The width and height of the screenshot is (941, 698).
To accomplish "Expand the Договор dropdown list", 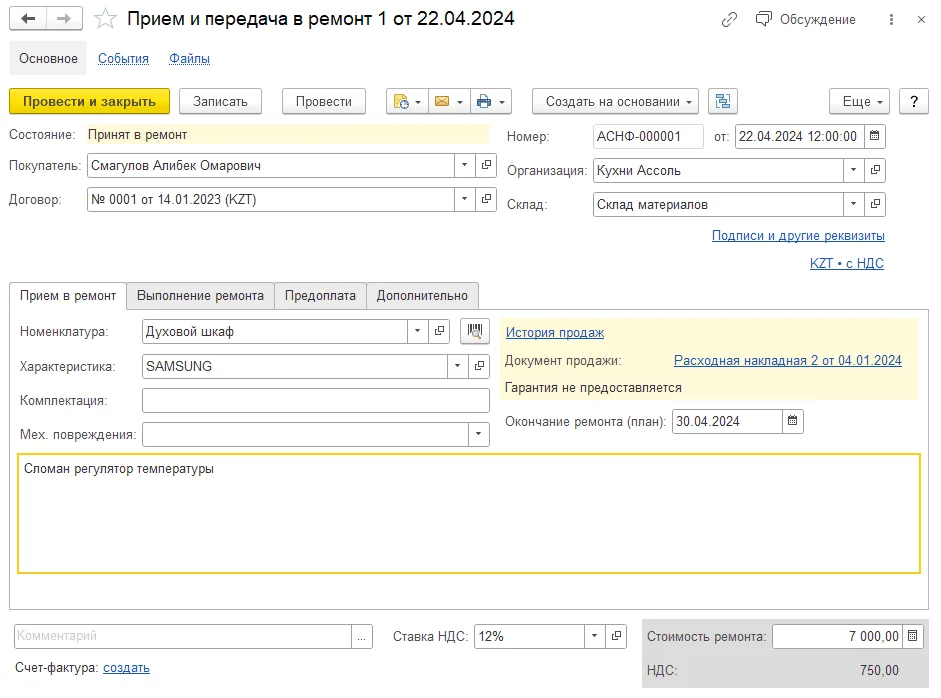I will [x=464, y=199].
